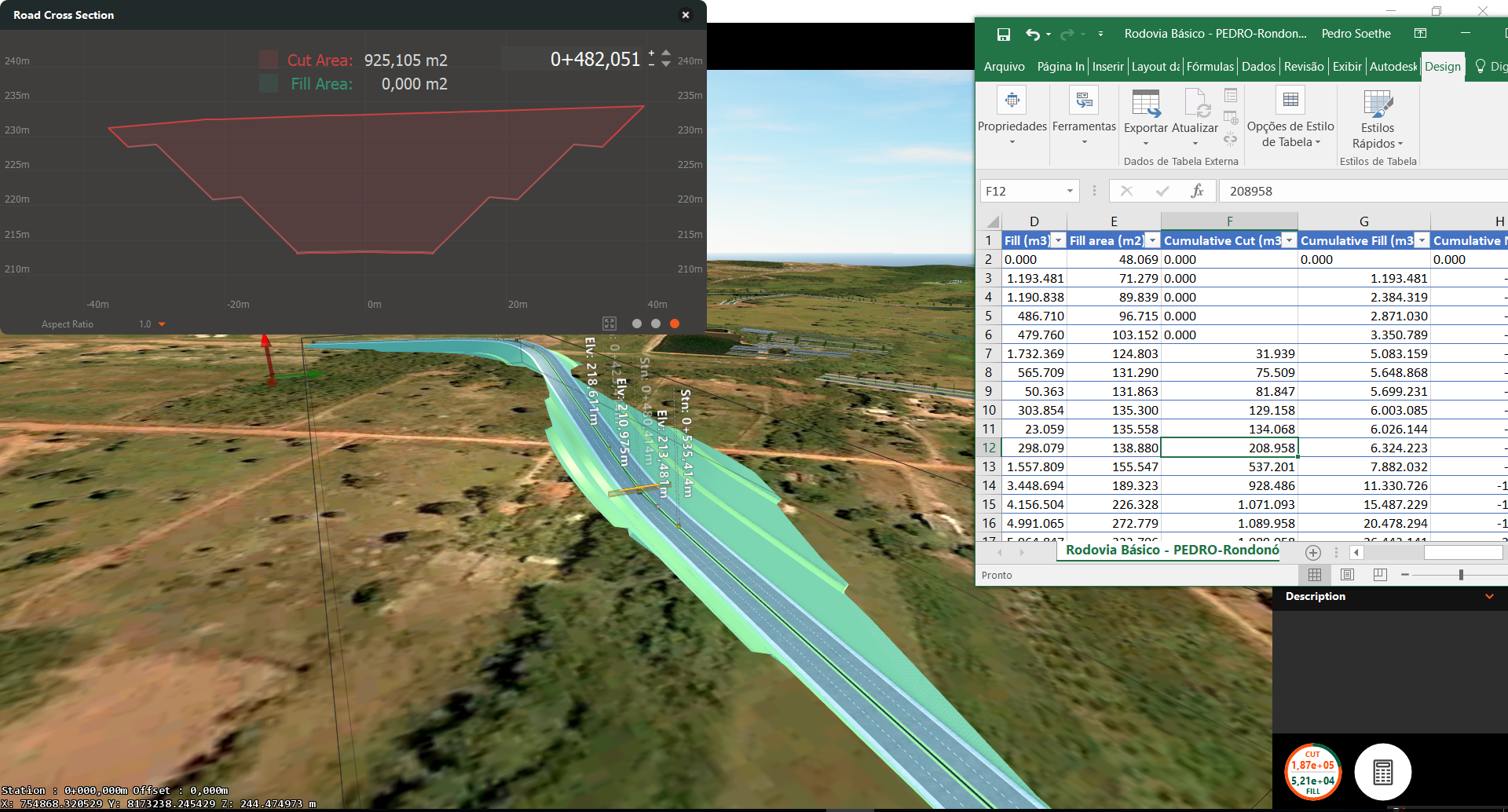
Task: Click the Excel Save icon
Action: (x=1003, y=34)
